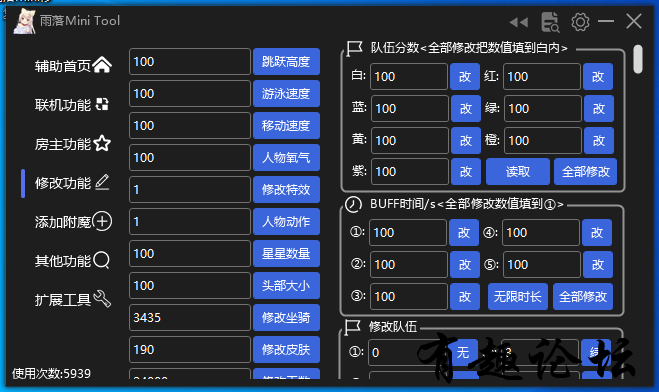Focus the 修改队伍 ① input showing 0
This screenshot has width=659, height=392.
[x=406, y=352]
